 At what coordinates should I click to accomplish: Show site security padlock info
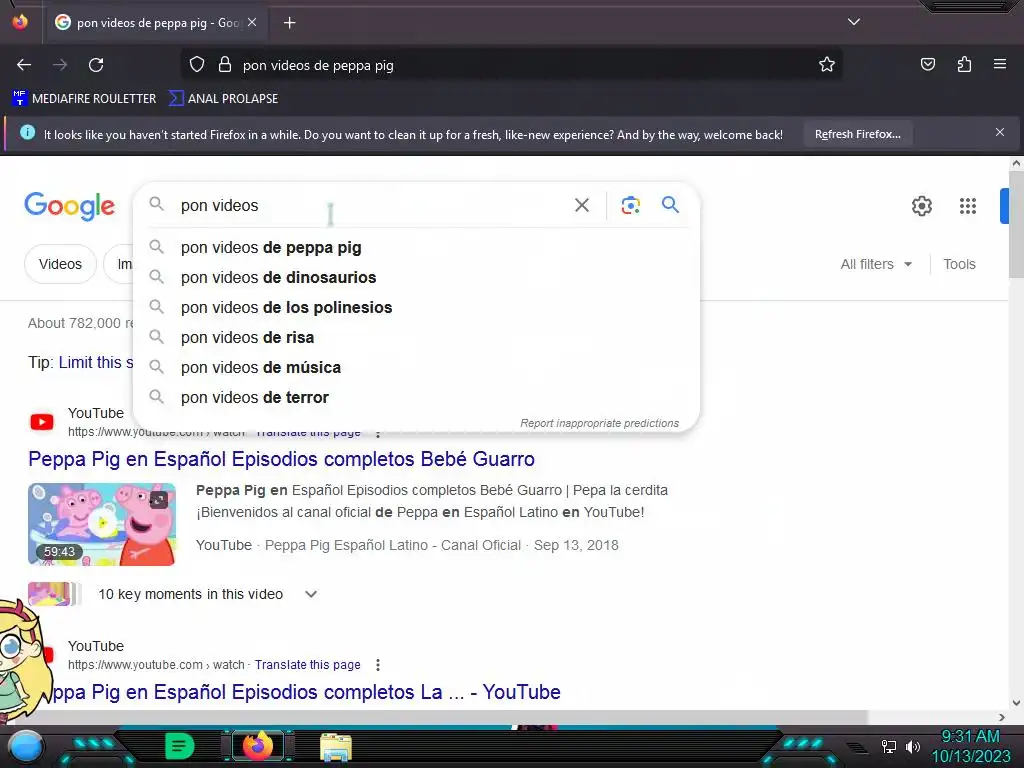point(225,65)
